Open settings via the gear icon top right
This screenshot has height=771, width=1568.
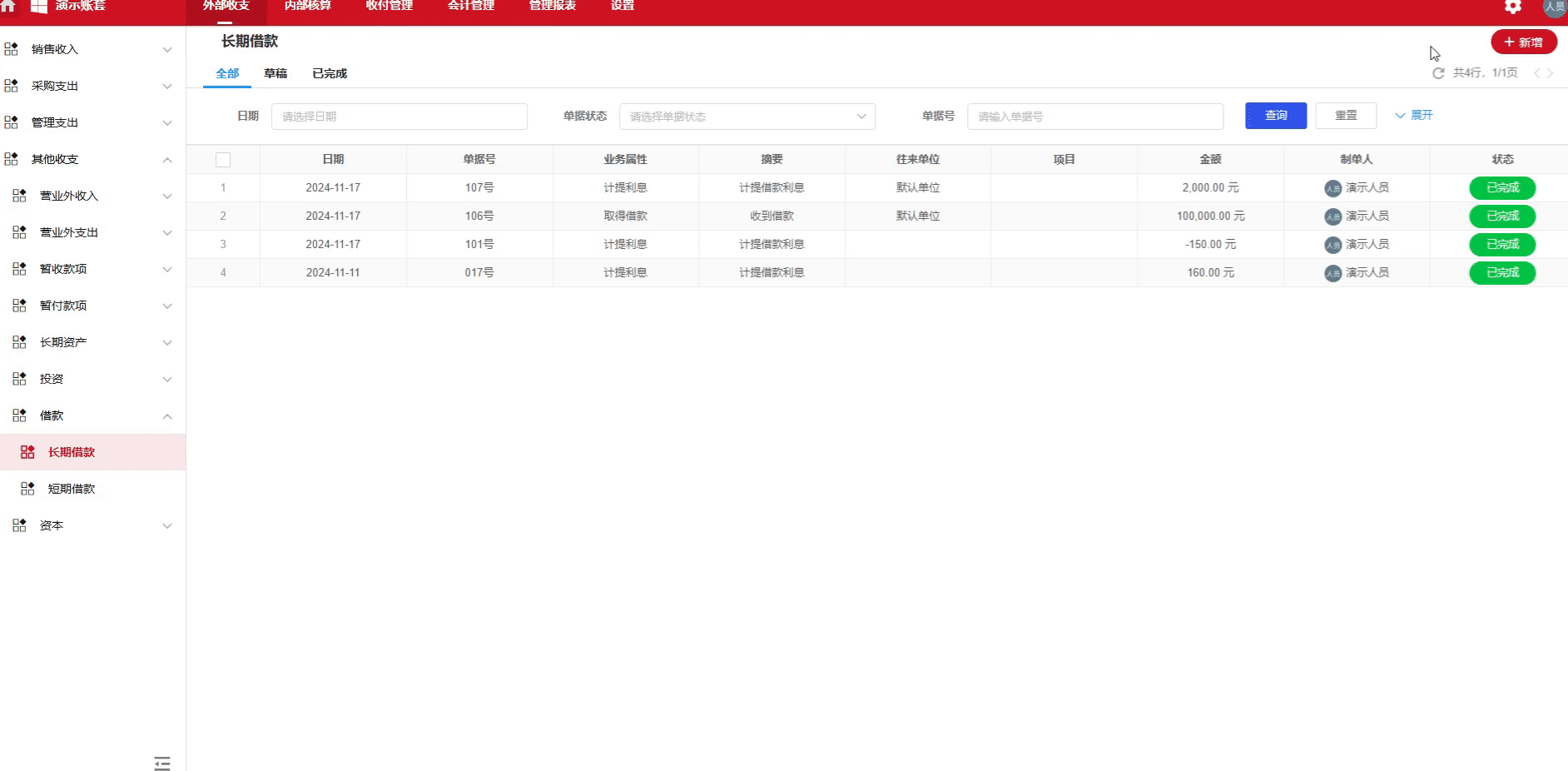click(x=1512, y=7)
